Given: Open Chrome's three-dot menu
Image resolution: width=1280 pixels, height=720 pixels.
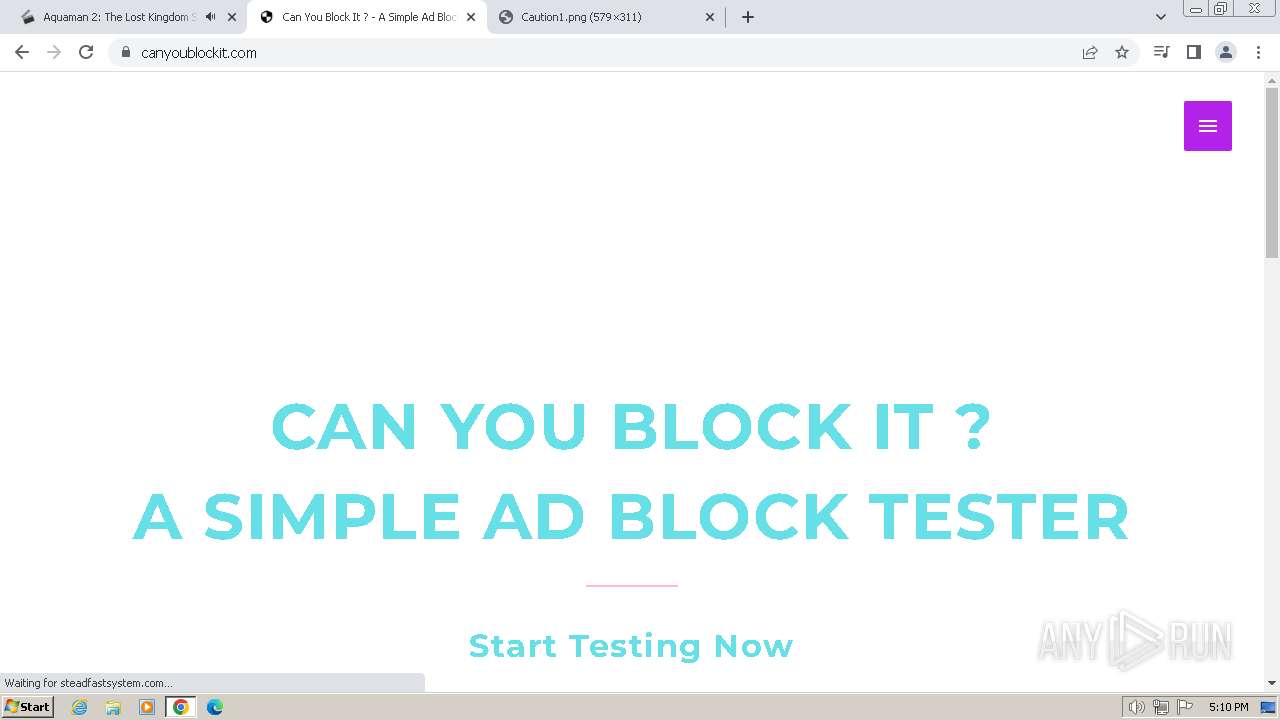Looking at the screenshot, I should (x=1258, y=52).
